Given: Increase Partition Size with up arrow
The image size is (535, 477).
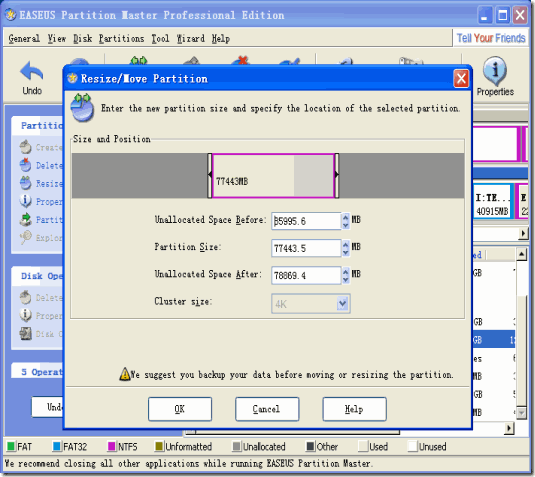Looking at the screenshot, I should [x=345, y=244].
